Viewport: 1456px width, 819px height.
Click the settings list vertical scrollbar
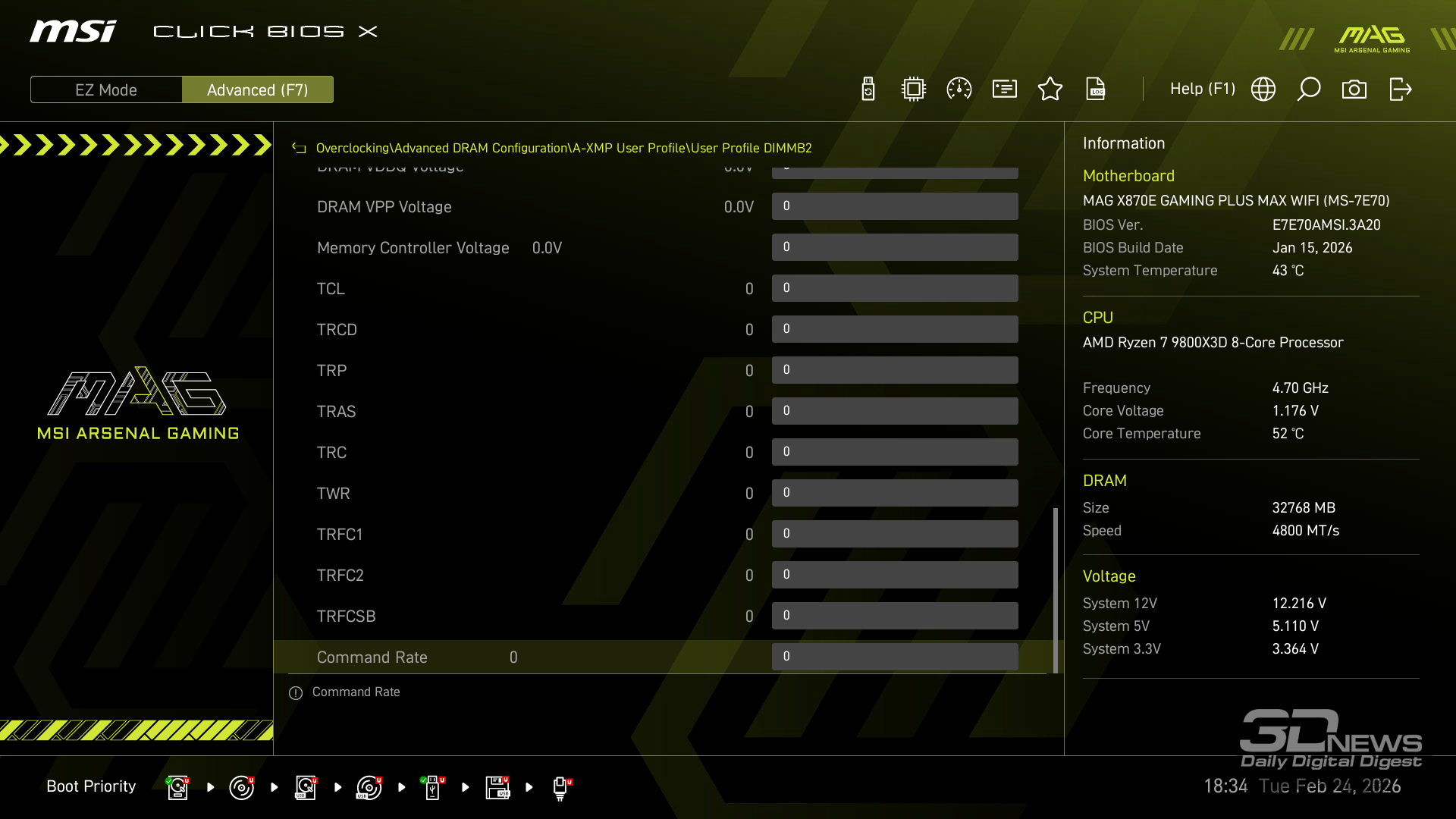pos(1055,588)
